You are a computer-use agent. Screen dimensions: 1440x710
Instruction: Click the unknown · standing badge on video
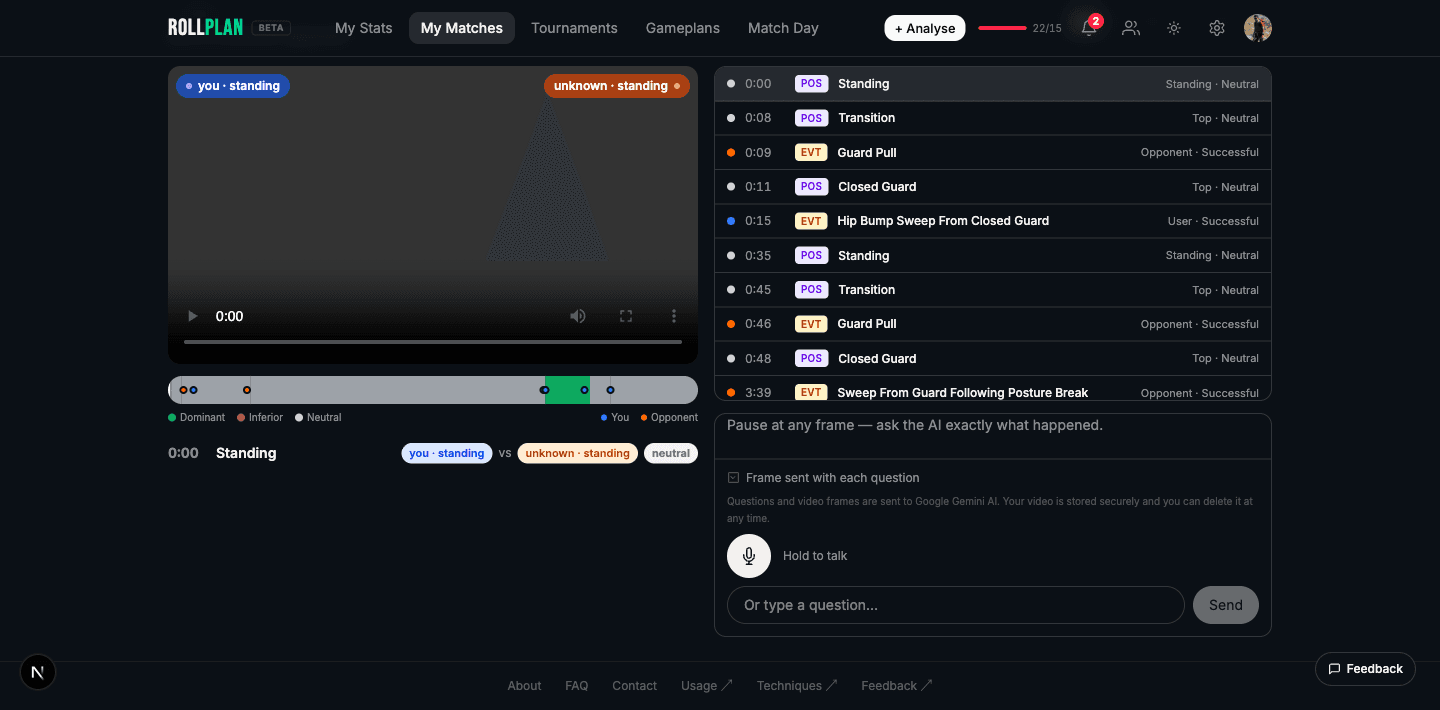click(617, 86)
